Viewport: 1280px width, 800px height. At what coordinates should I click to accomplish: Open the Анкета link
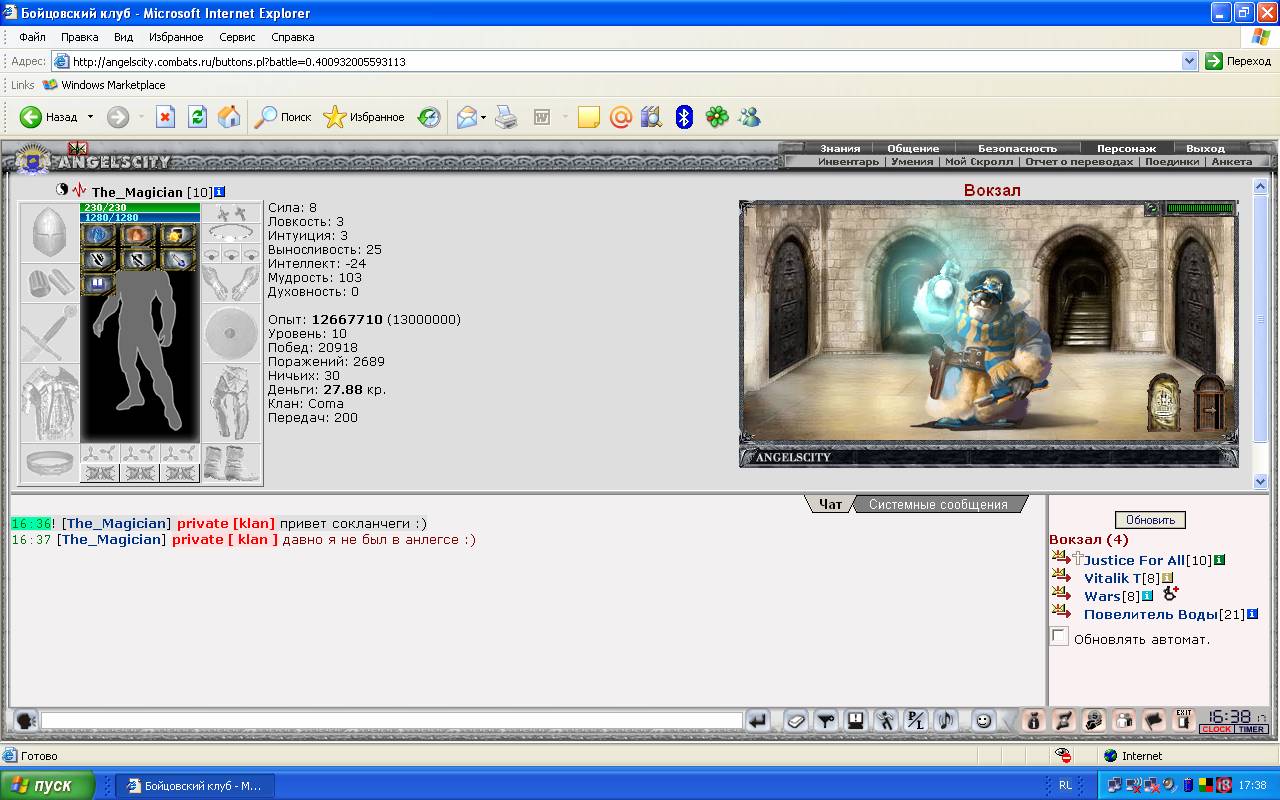coord(1231,161)
